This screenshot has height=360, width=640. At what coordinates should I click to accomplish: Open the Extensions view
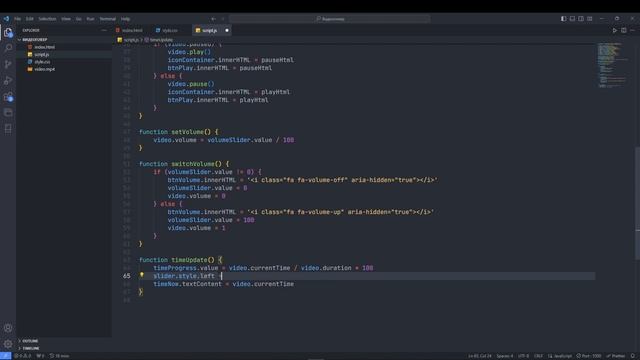8,97
